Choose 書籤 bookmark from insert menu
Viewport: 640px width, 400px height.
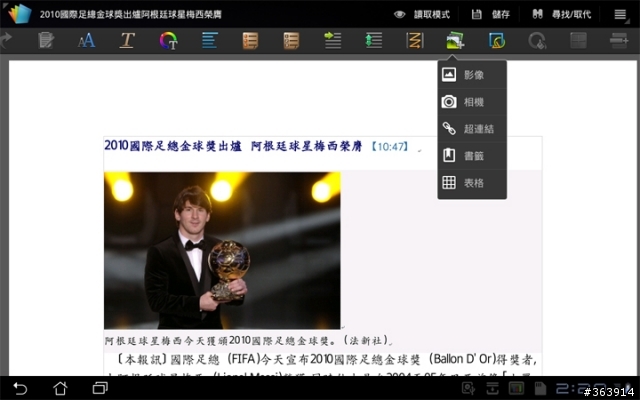pyautogui.click(x=472, y=156)
